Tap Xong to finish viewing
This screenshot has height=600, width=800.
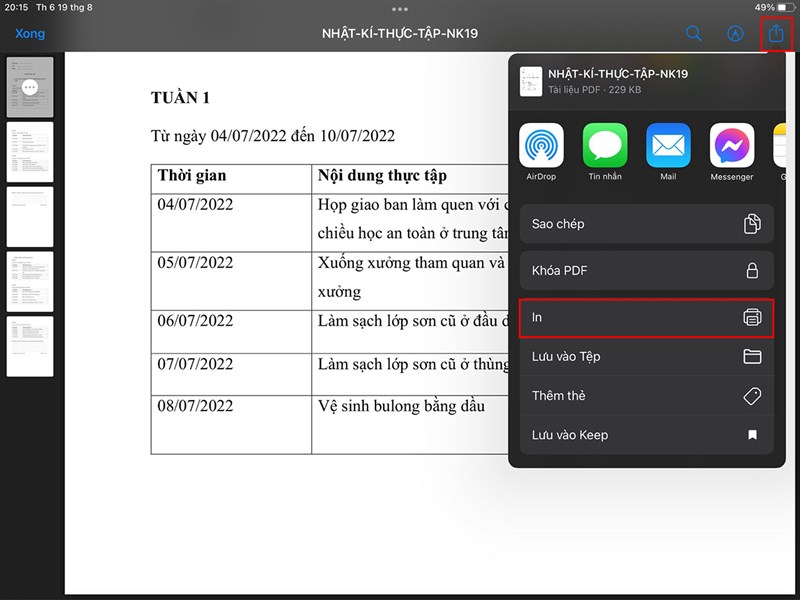tap(30, 33)
